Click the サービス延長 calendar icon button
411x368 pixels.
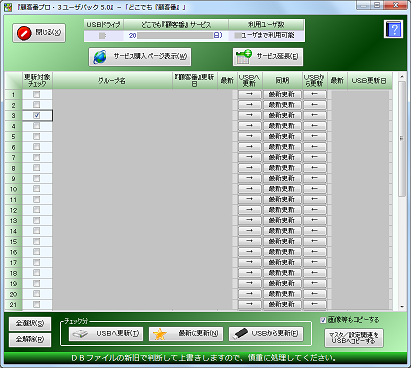coord(268,57)
